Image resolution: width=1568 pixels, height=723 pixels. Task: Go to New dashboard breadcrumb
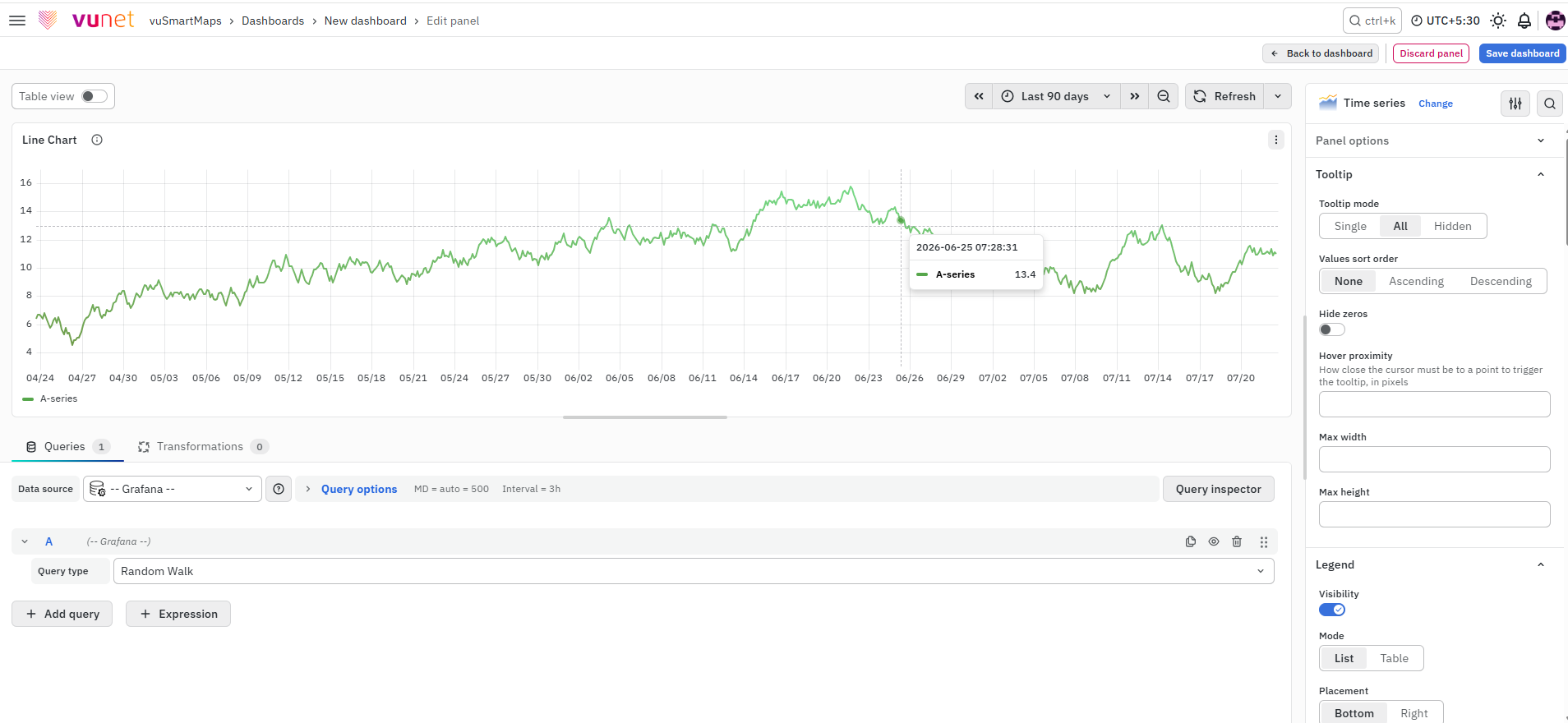366,21
